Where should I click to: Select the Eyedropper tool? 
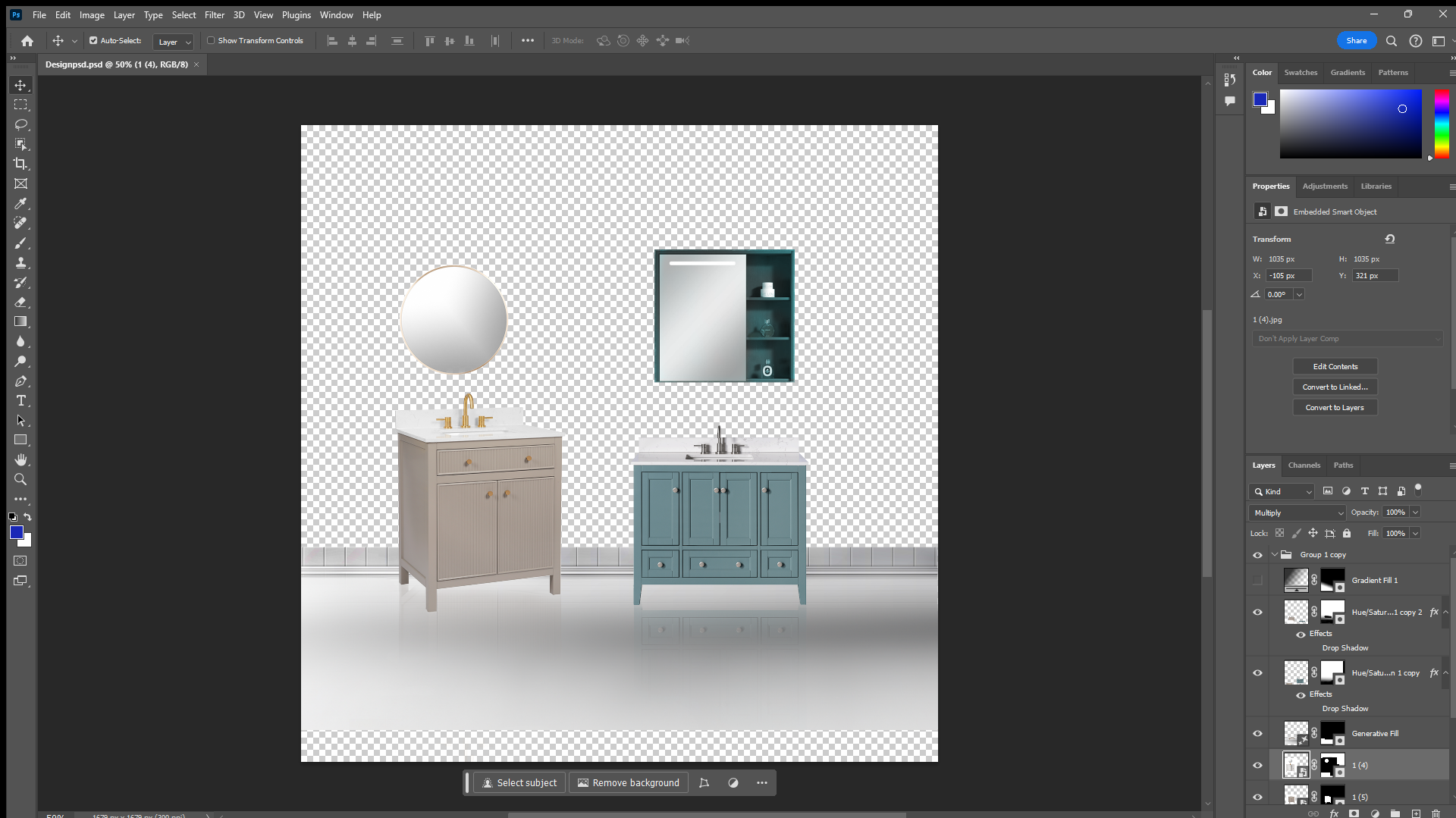[x=20, y=203]
